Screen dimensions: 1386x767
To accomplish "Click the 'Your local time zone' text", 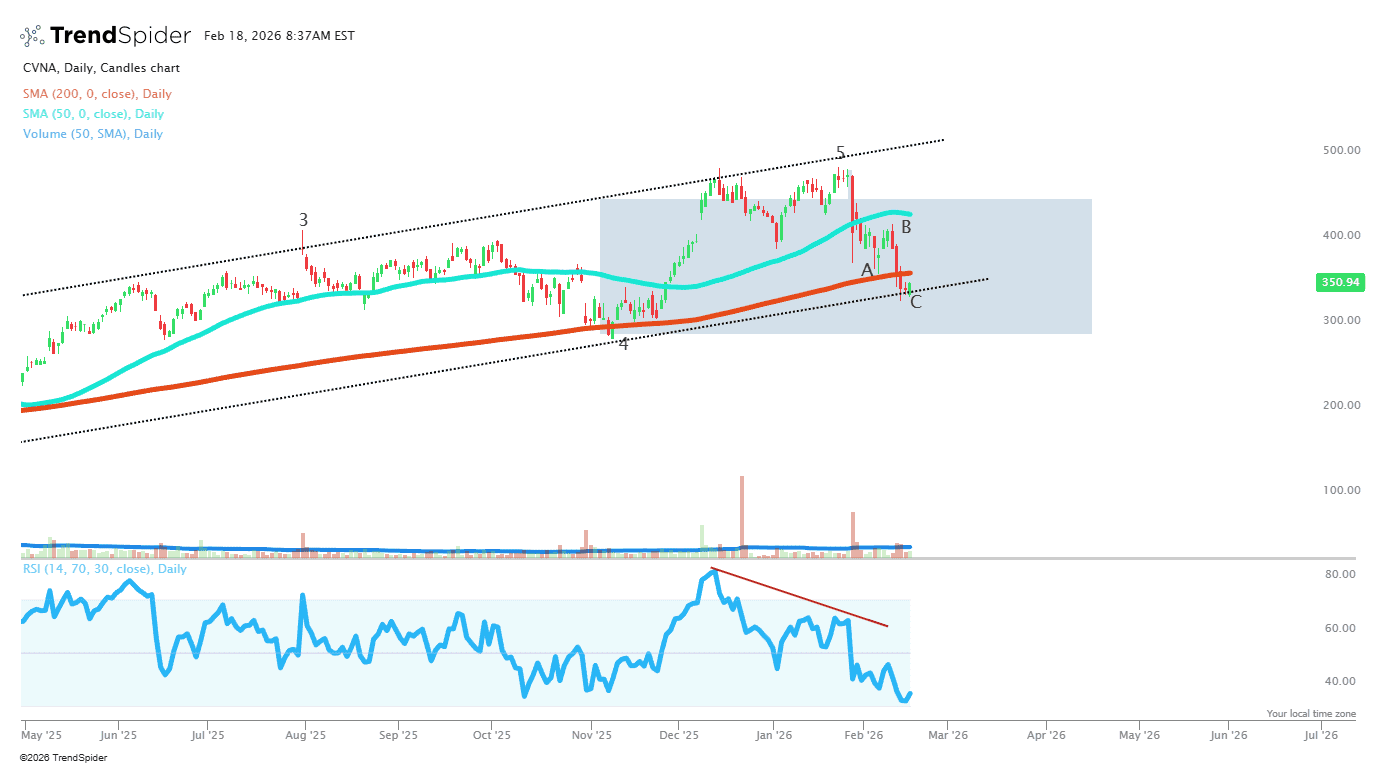I will point(1310,714).
